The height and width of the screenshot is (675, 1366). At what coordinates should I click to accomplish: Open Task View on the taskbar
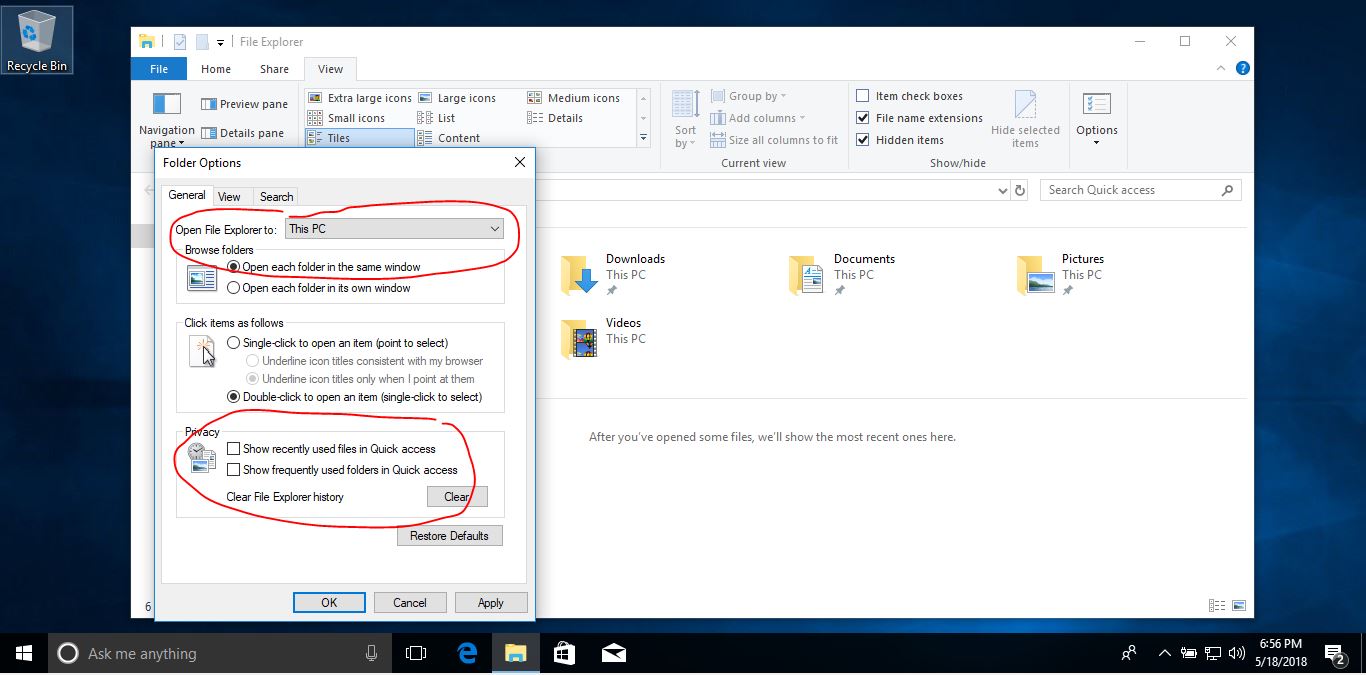(x=416, y=653)
